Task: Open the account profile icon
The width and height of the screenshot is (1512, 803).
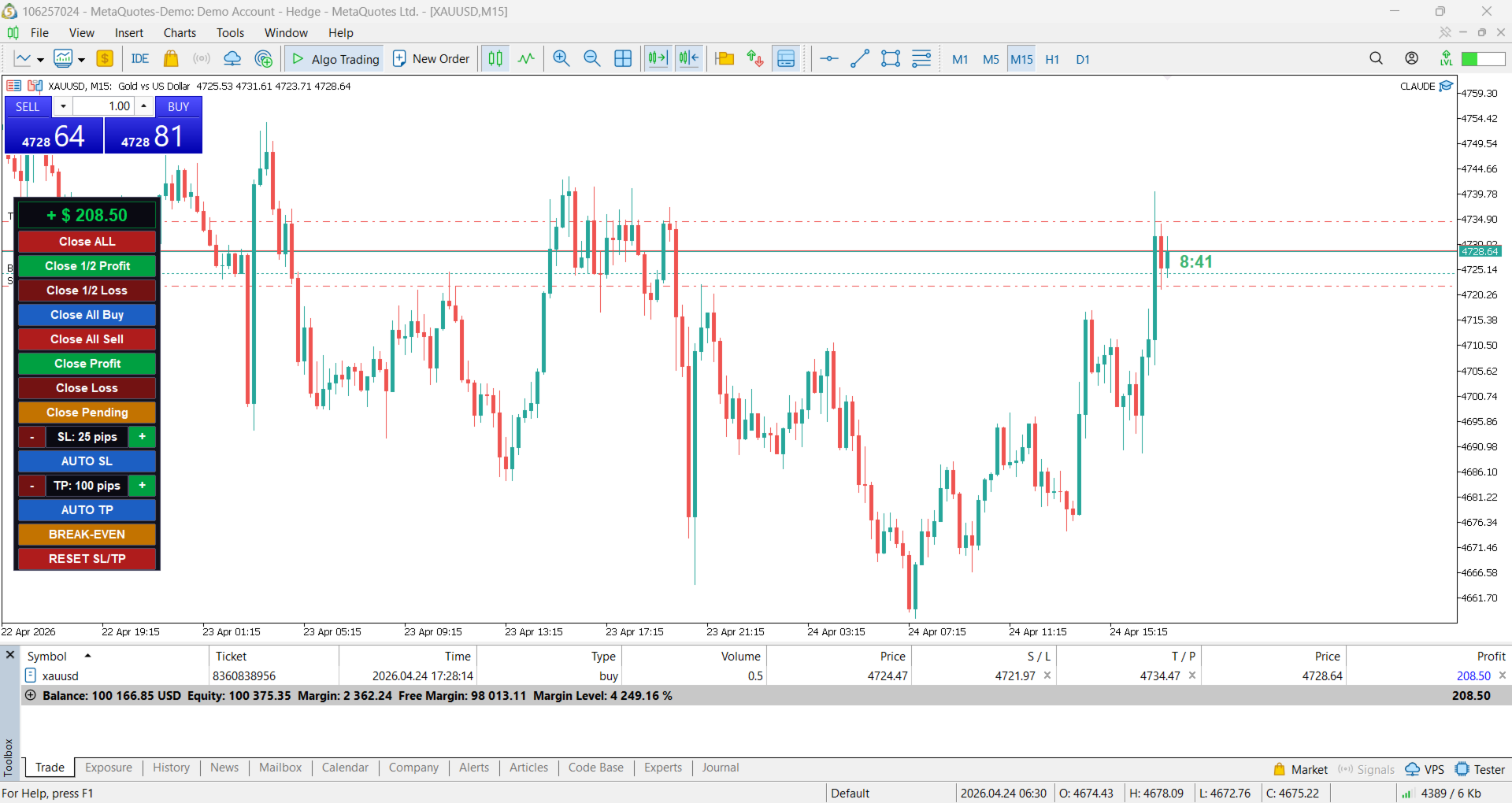Action: (1412, 58)
